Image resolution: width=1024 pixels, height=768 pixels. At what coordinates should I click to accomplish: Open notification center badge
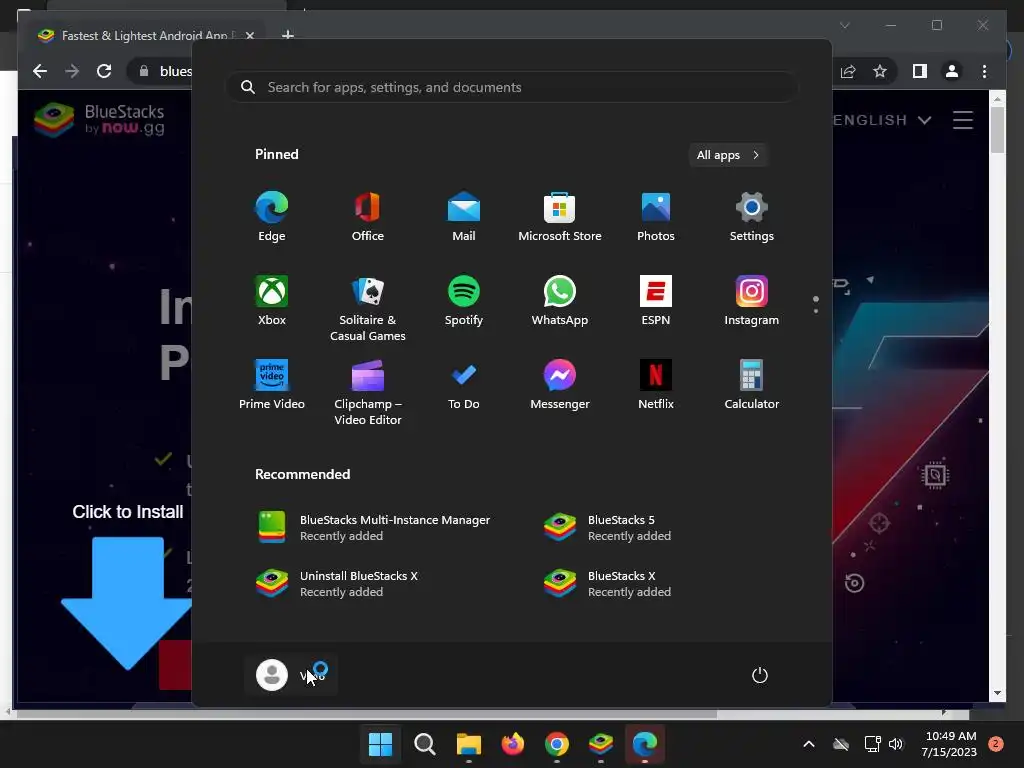pos(996,744)
